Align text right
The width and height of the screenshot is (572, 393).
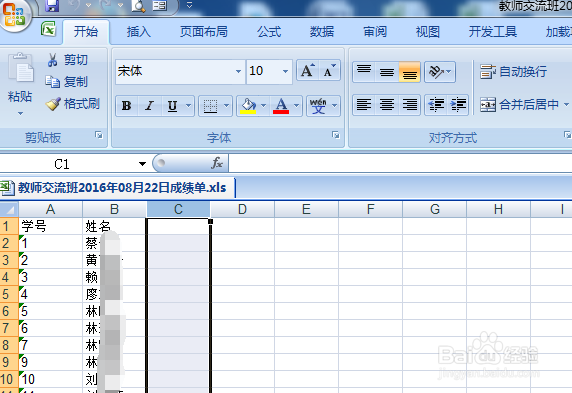409,105
